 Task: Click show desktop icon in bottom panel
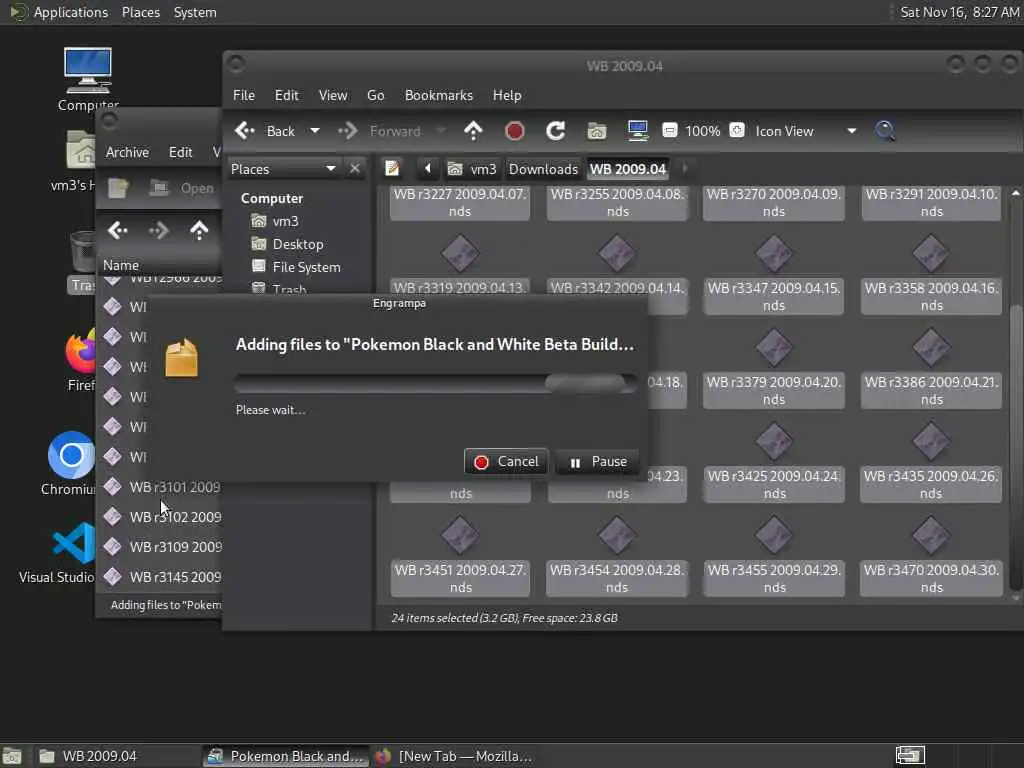[x=12, y=756]
